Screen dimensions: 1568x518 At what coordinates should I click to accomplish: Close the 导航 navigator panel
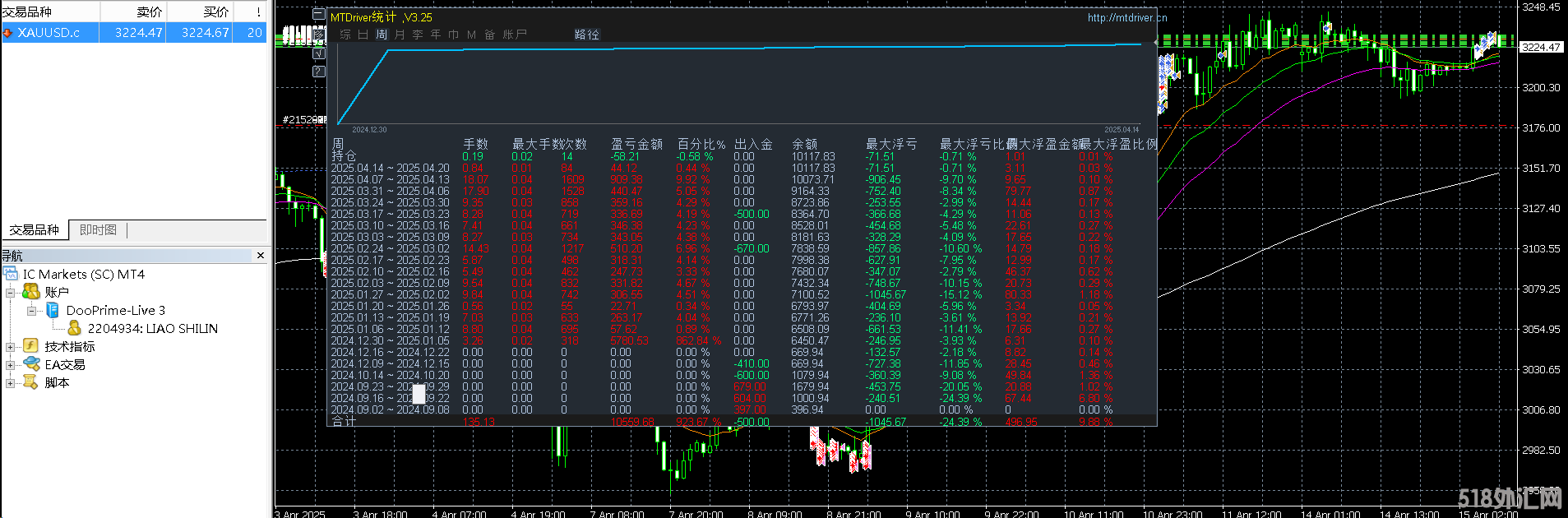(261, 256)
